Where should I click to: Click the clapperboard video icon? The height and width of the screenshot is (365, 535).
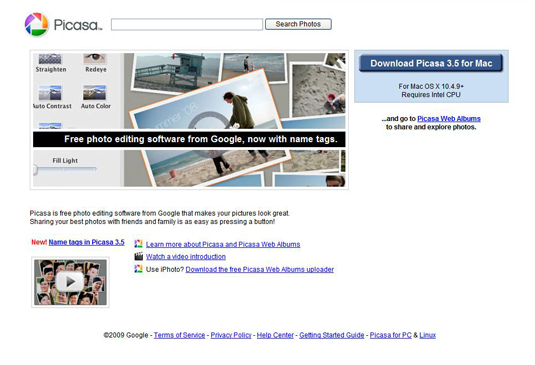coord(139,256)
